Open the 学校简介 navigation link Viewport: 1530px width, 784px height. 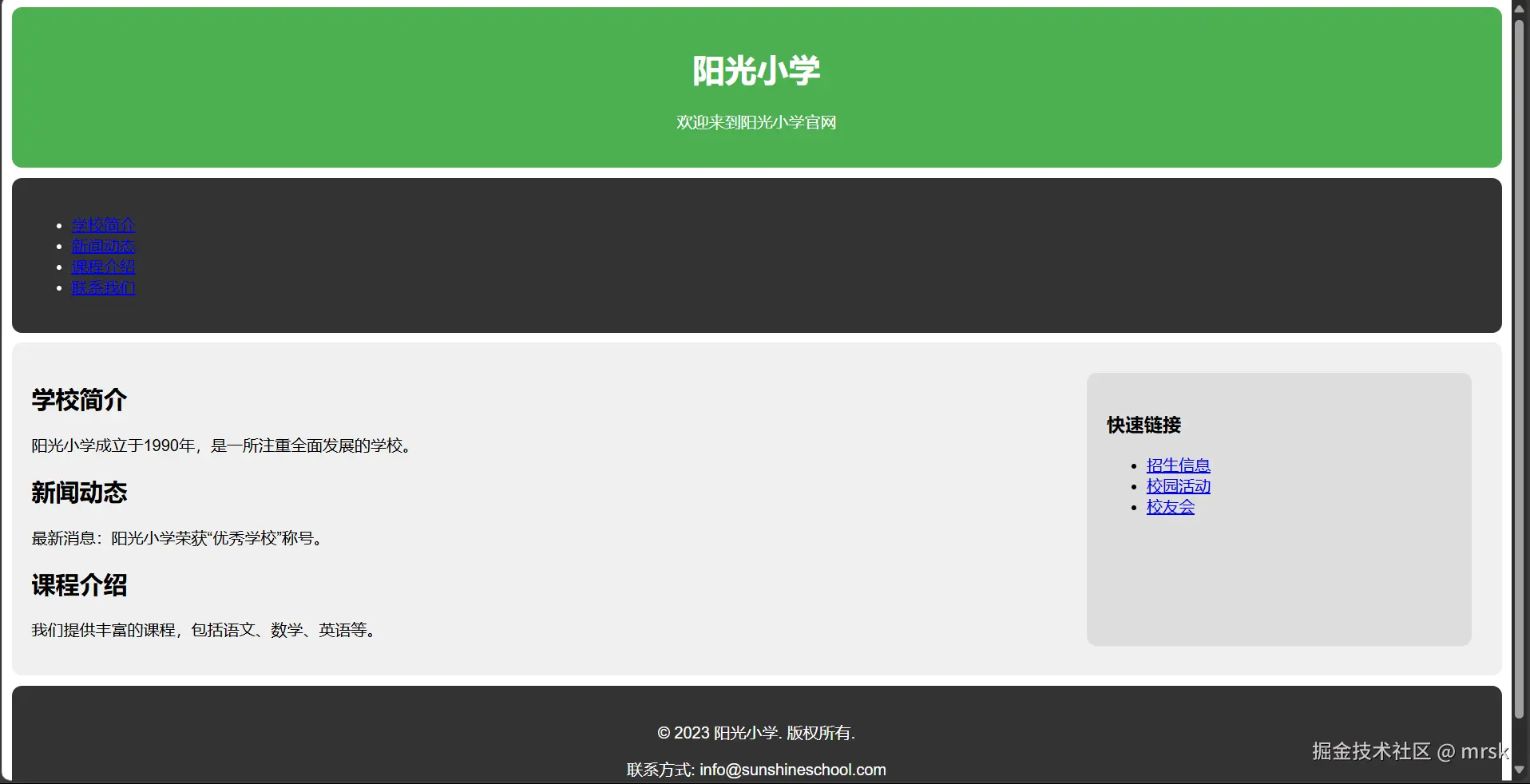coord(102,226)
